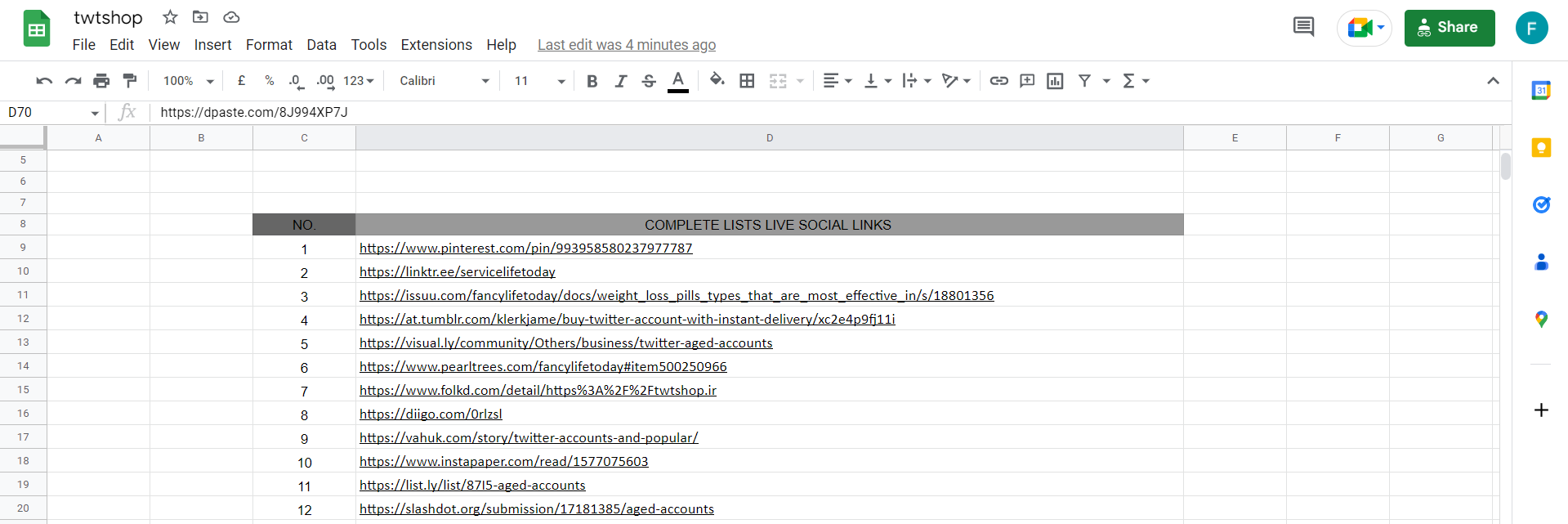The height and width of the screenshot is (524, 1568).
Task: Toggle strikethrough formatting
Action: pyautogui.click(x=649, y=81)
